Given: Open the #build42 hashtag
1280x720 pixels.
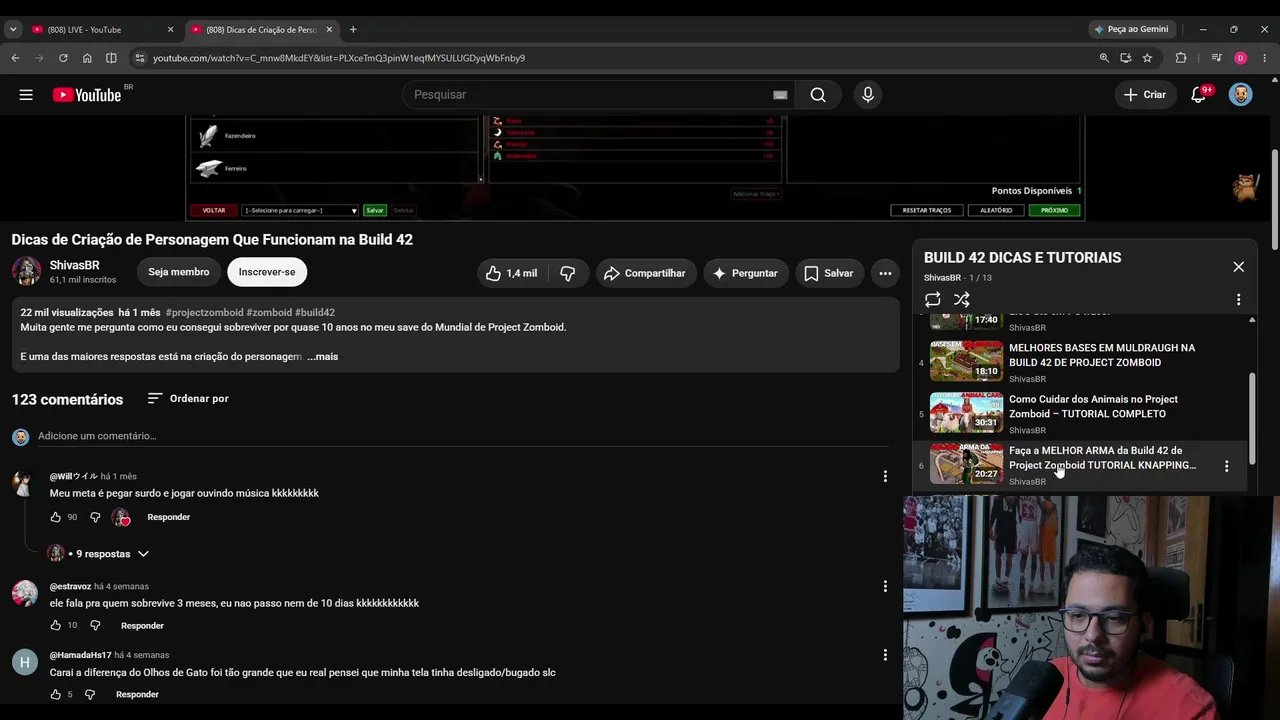Looking at the screenshot, I should (315, 313).
